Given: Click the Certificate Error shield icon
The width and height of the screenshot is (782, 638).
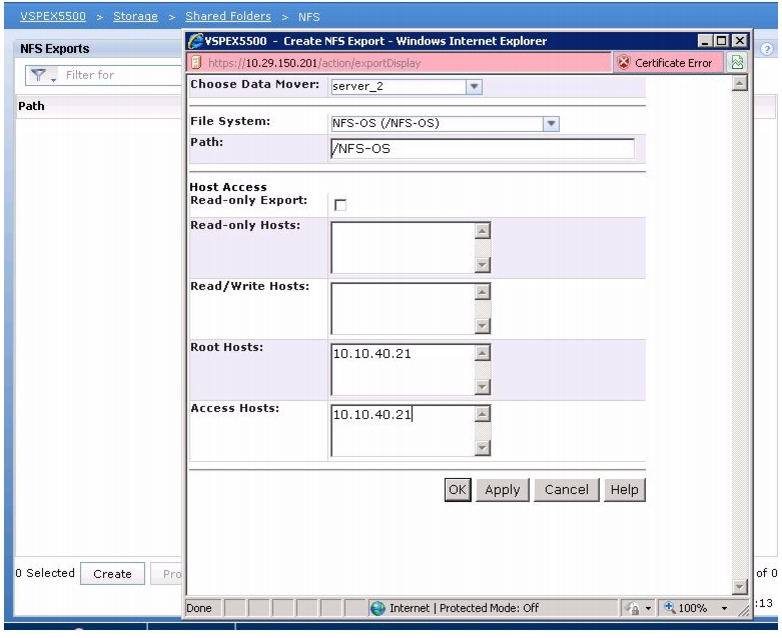Looking at the screenshot, I should click(x=623, y=63).
